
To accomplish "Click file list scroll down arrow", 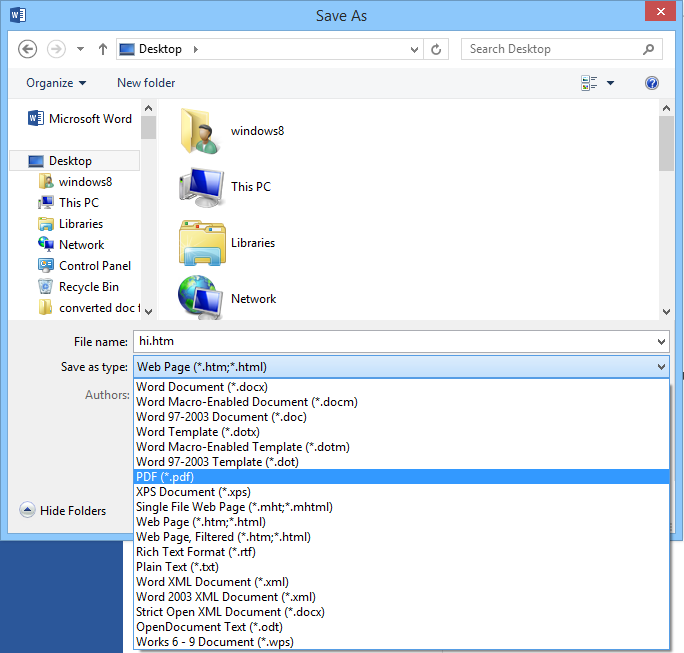I will coord(666,311).
